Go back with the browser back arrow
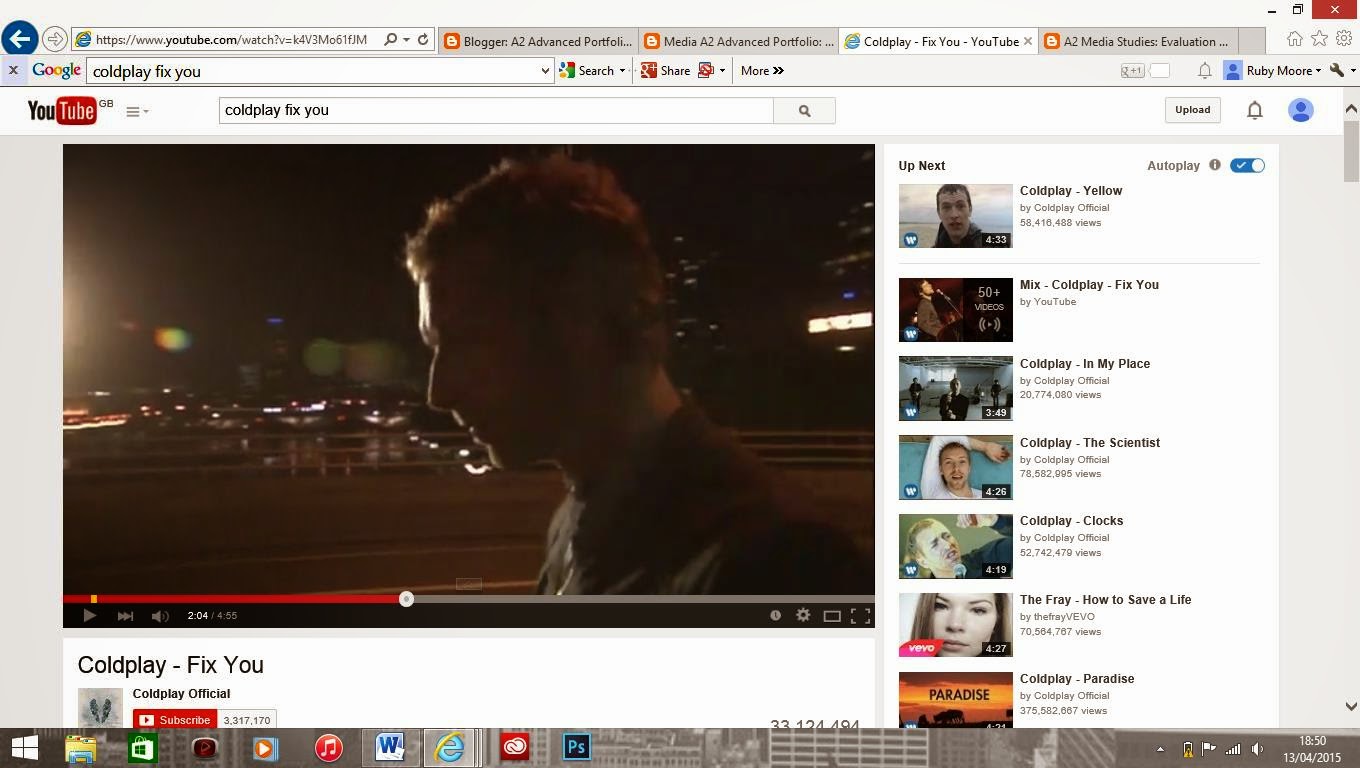 point(20,39)
